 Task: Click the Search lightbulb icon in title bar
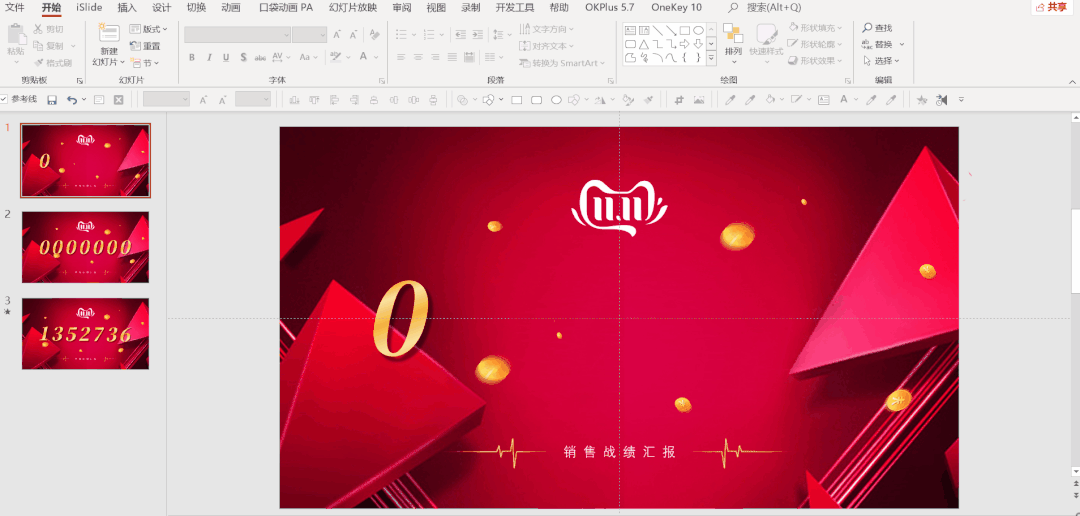tap(733, 8)
